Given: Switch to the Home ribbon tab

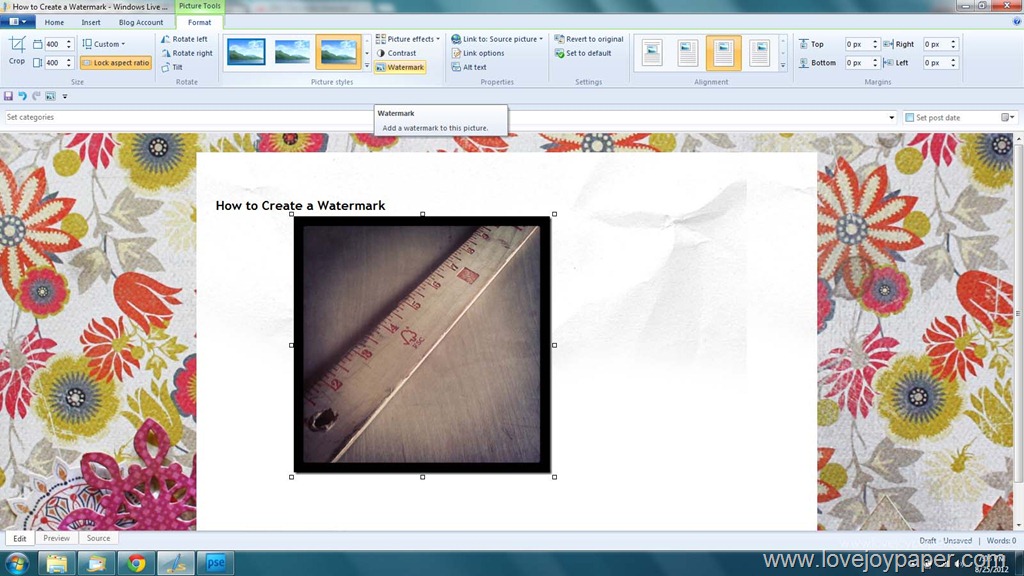Looking at the screenshot, I should (x=54, y=22).
